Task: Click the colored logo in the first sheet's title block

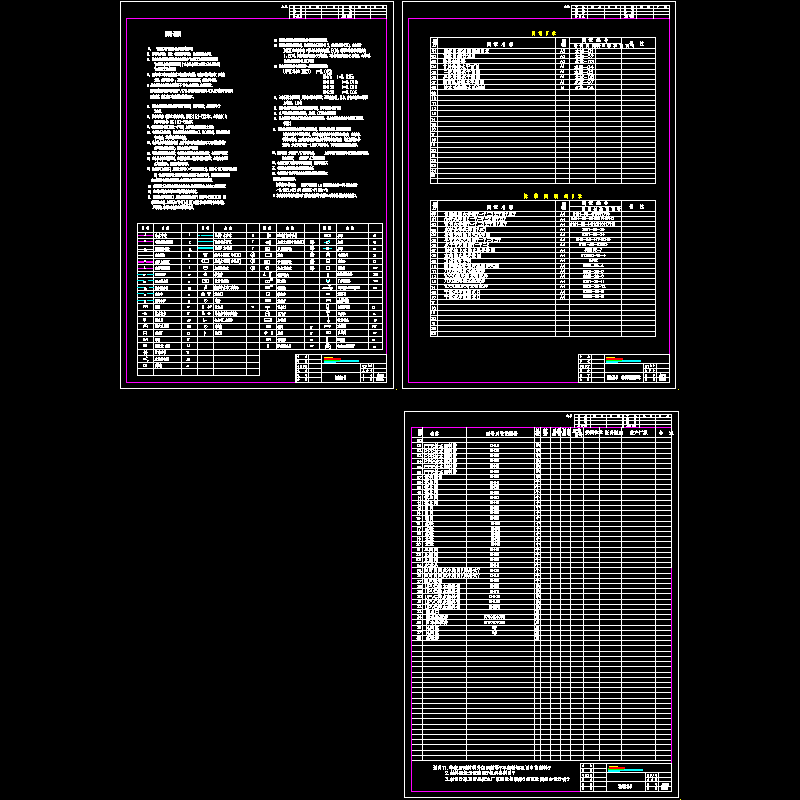Action: coord(340,360)
